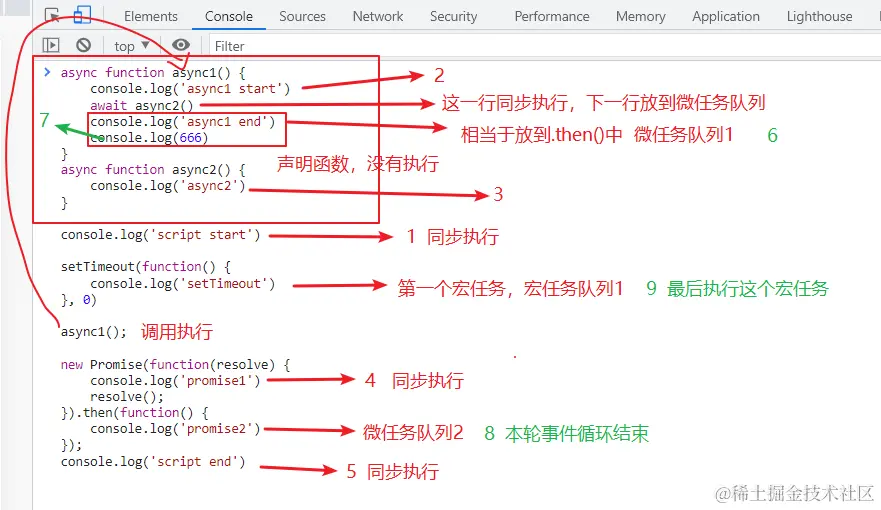The image size is (881, 510).
Task: Switch to the Elements tab
Action: coord(151,16)
